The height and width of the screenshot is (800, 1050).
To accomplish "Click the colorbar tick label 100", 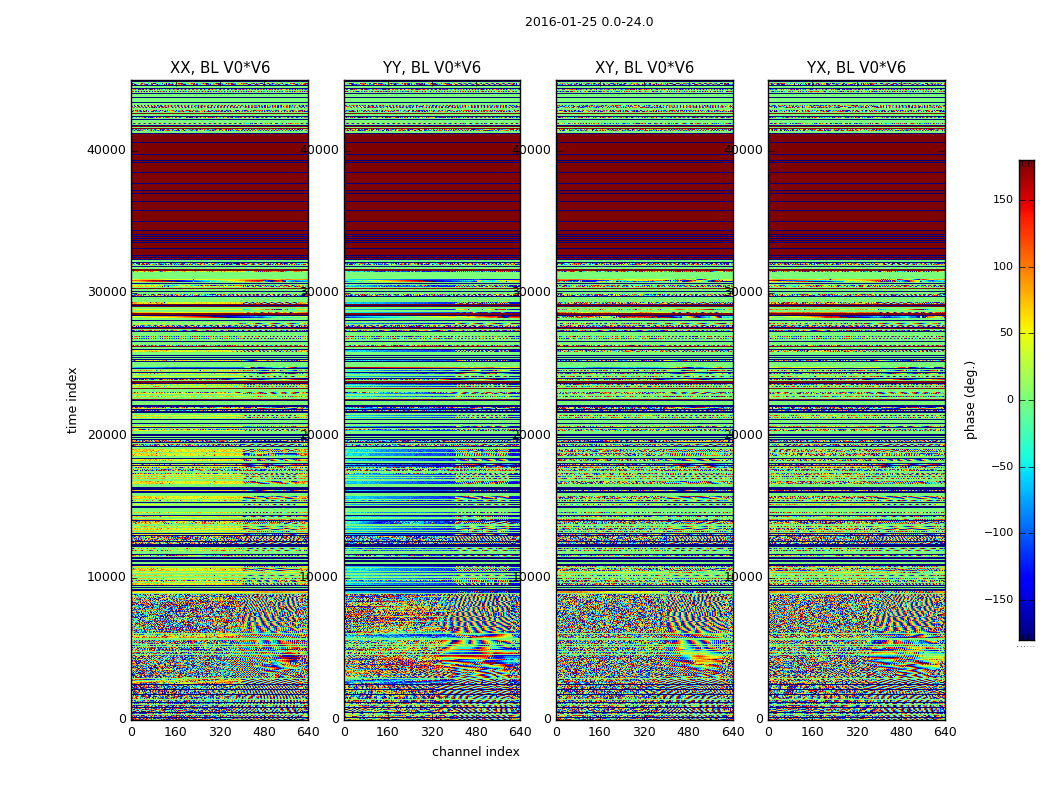I will tap(1002, 266).
